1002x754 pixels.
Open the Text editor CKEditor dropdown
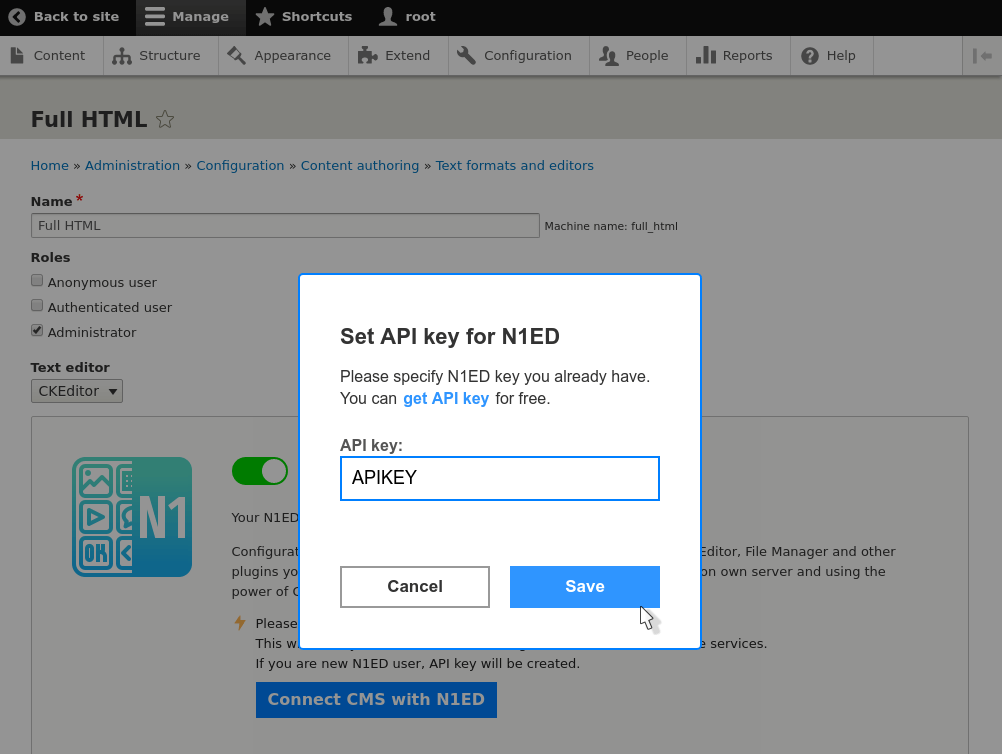[x=77, y=391]
